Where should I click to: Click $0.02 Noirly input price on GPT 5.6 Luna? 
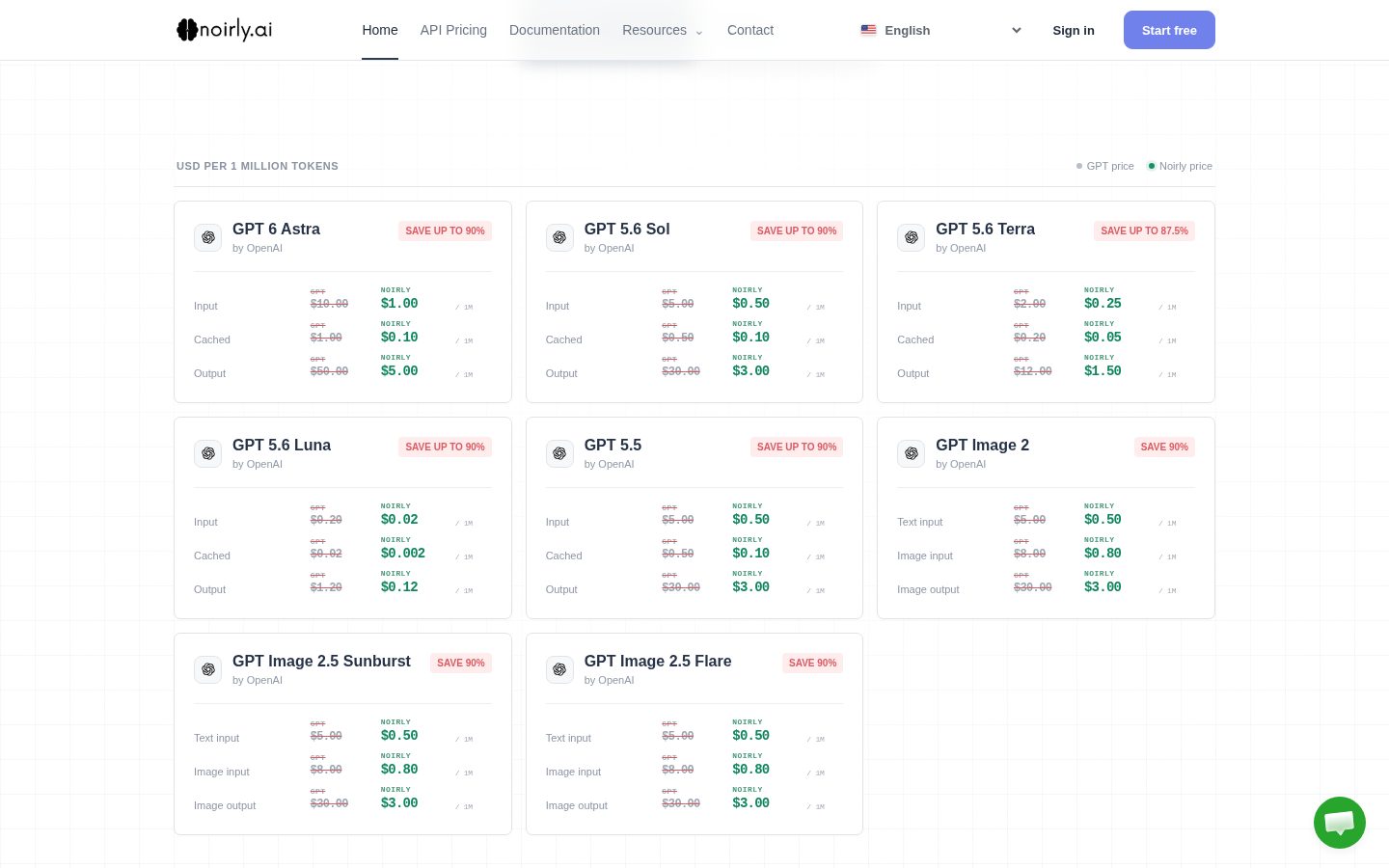(399, 519)
